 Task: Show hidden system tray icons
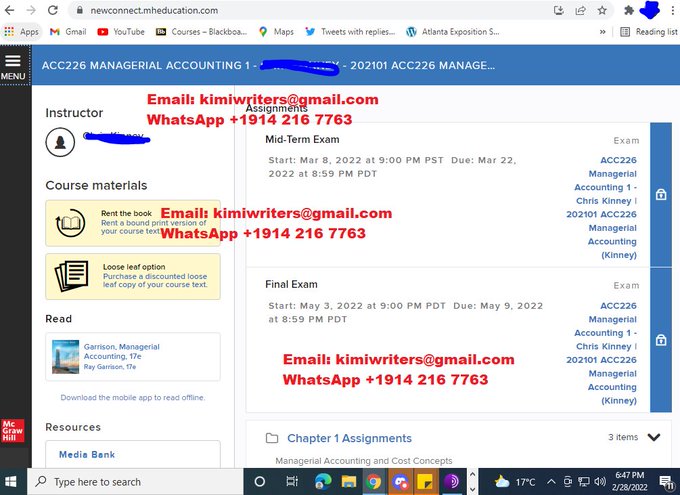551,482
